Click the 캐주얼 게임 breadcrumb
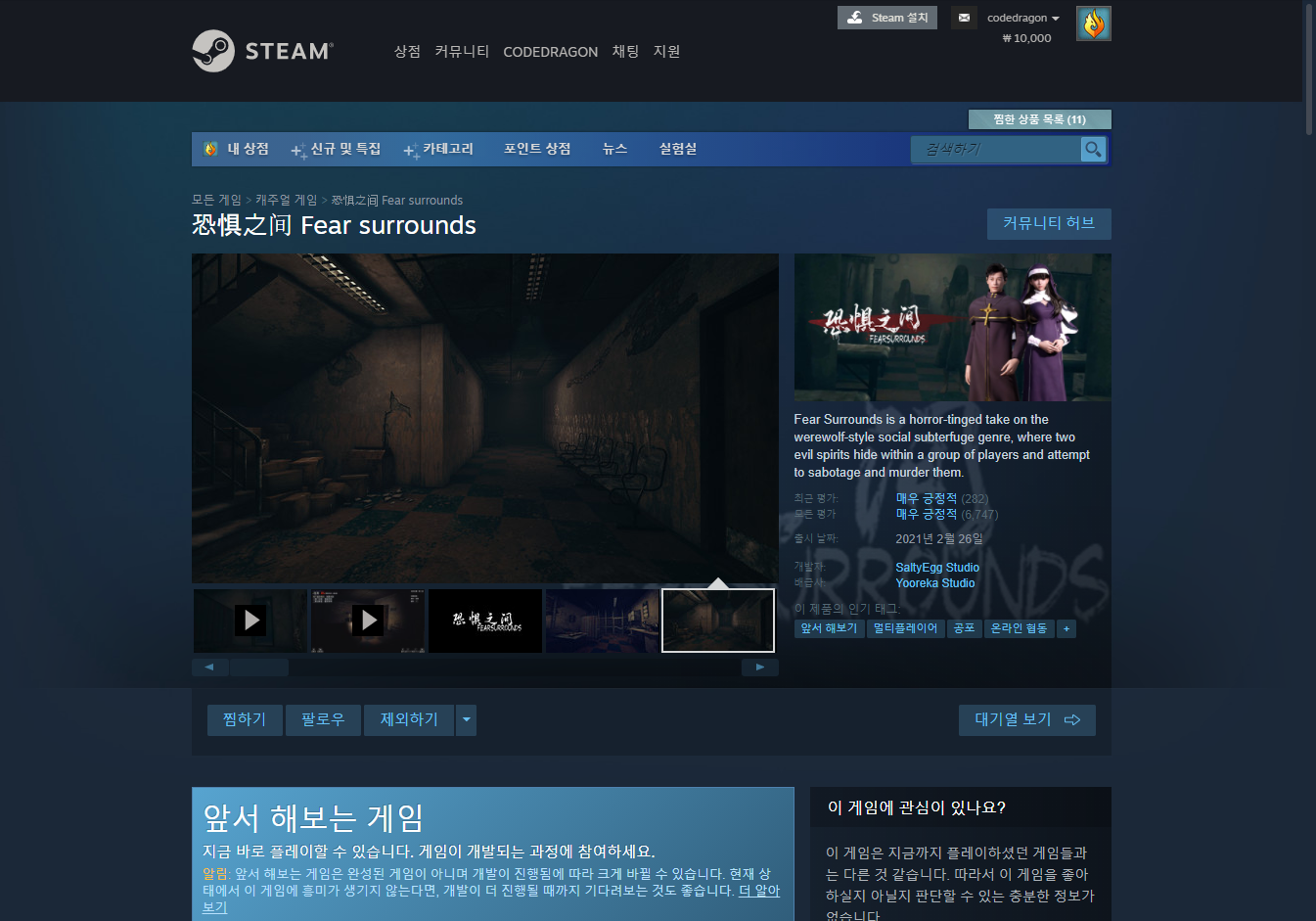 pyautogui.click(x=286, y=200)
